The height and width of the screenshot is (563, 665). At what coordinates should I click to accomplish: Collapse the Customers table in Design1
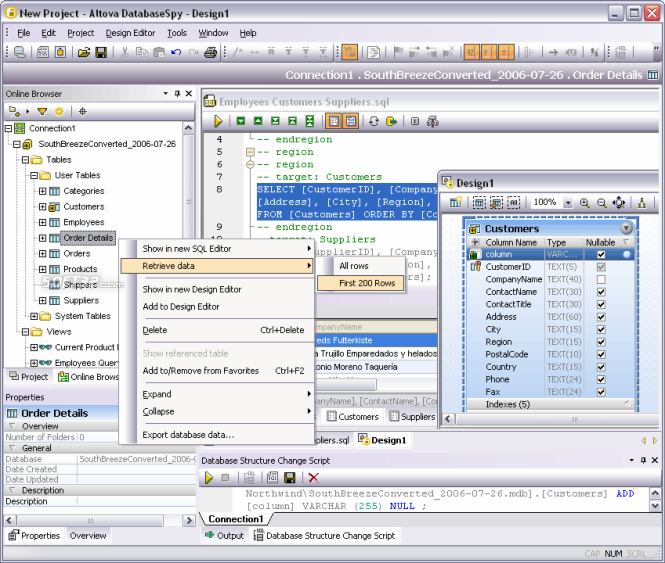pyautogui.click(x=626, y=229)
